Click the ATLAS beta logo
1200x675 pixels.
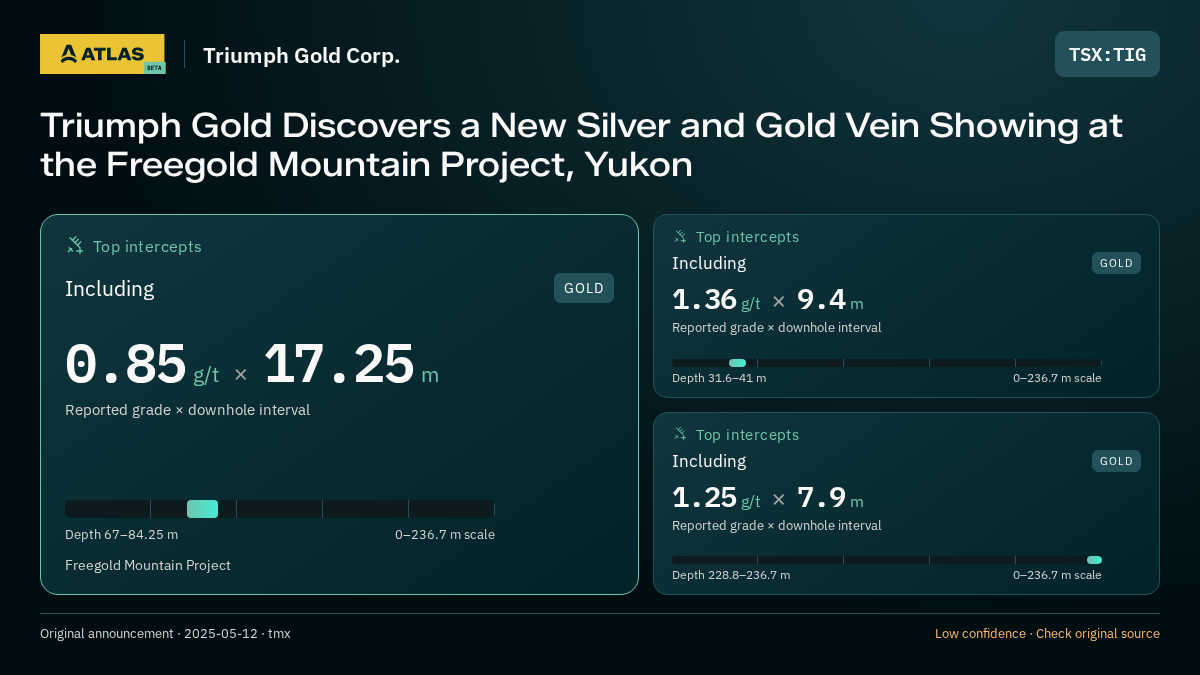click(x=102, y=54)
